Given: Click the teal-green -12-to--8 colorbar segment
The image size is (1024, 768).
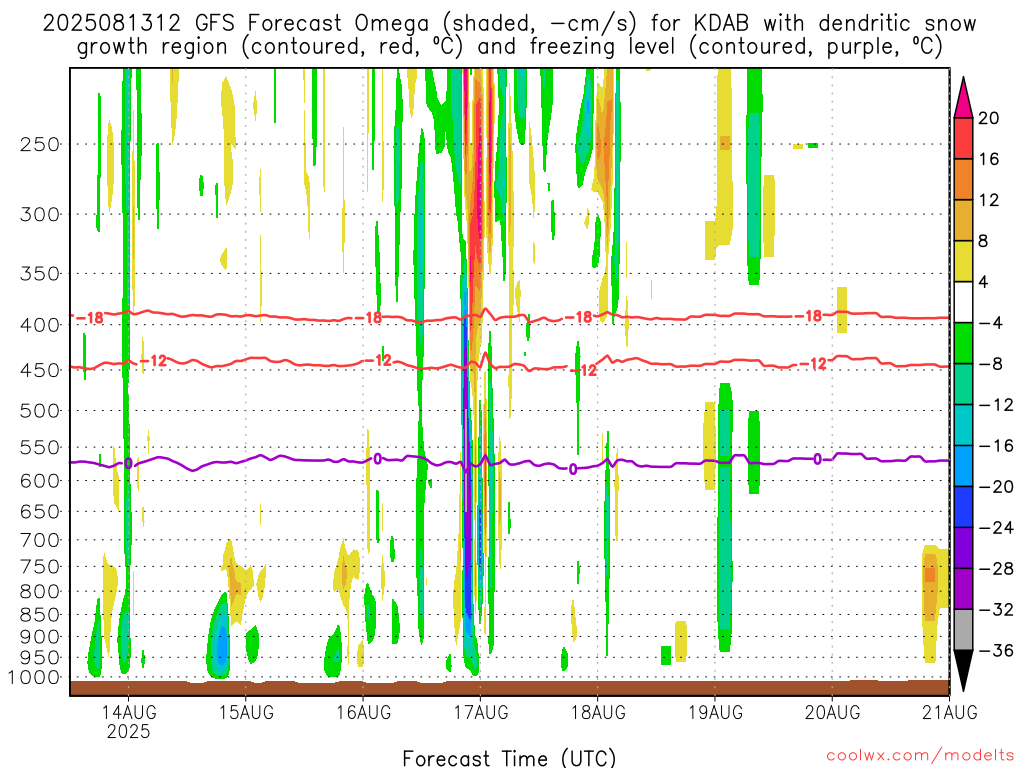Looking at the screenshot, I should point(963,385).
